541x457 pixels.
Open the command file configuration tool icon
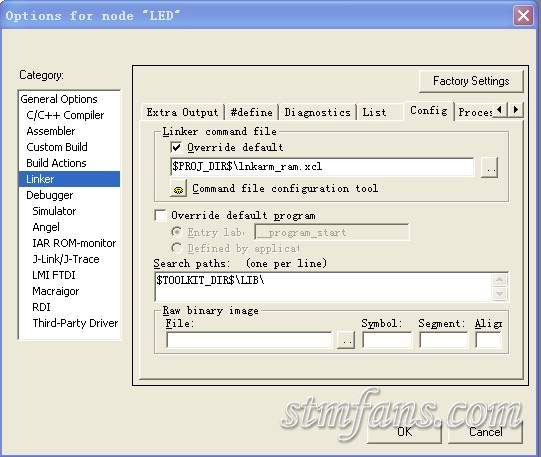(178, 188)
